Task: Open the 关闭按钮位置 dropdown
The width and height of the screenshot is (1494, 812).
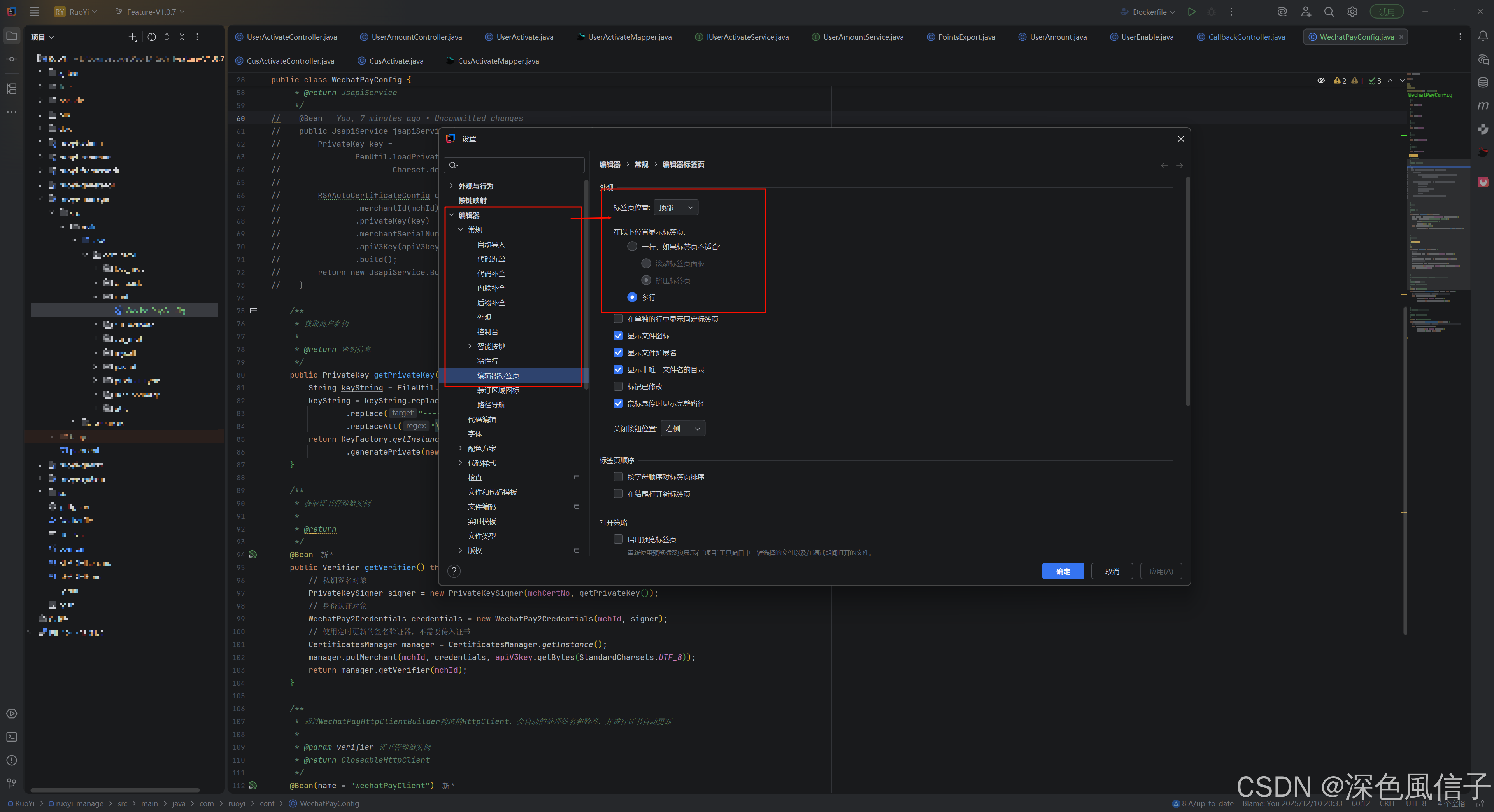Action: click(683, 428)
